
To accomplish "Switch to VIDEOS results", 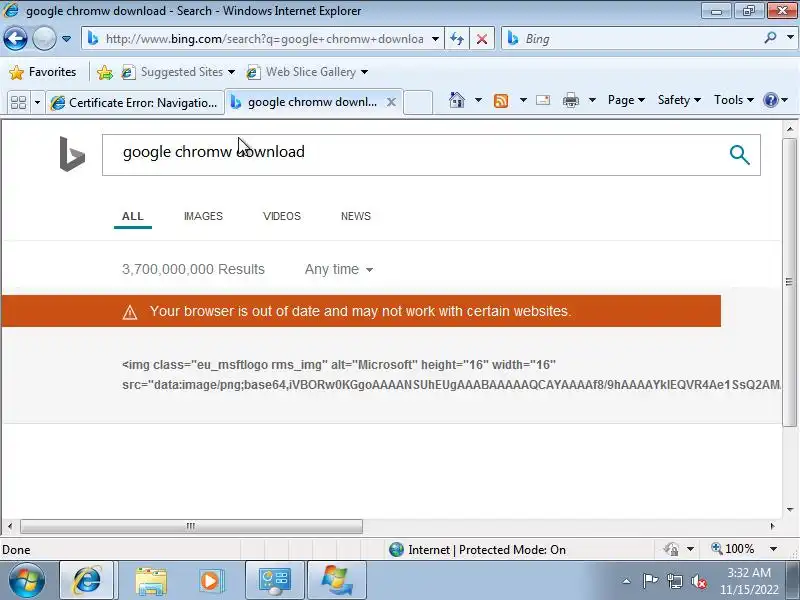I will (282, 216).
